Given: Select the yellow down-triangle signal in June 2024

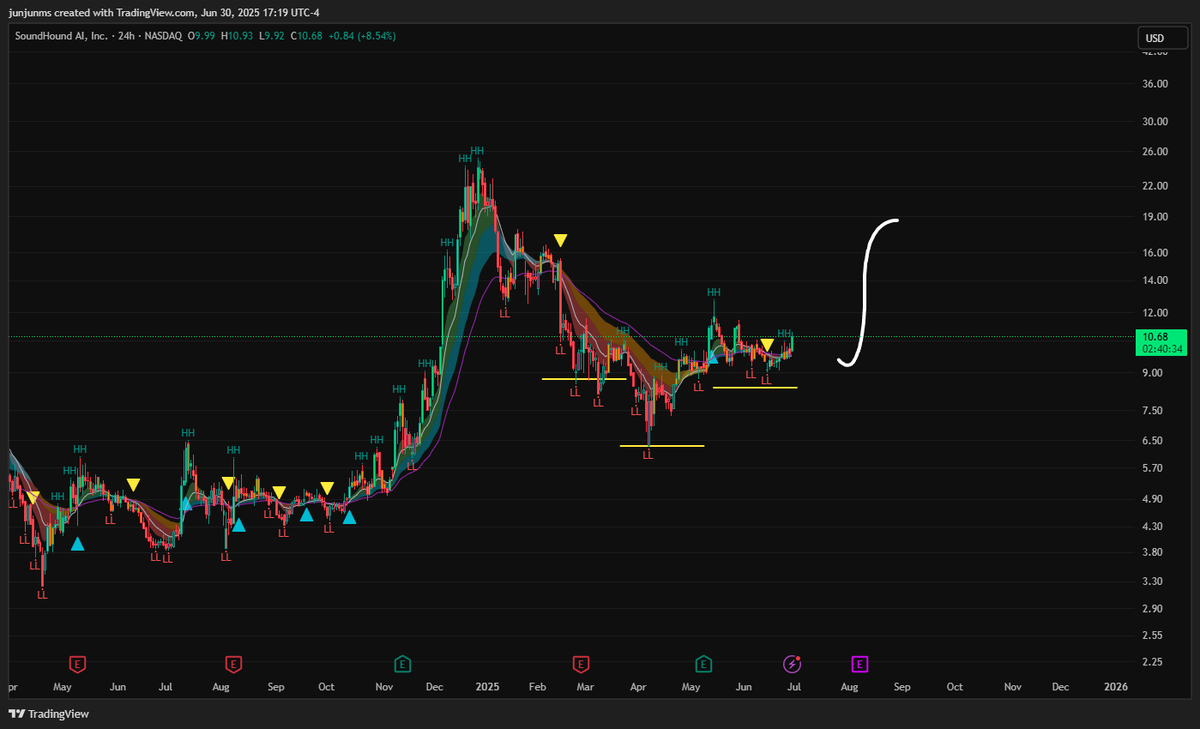Looking at the screenshot, I should coord(133,485).
